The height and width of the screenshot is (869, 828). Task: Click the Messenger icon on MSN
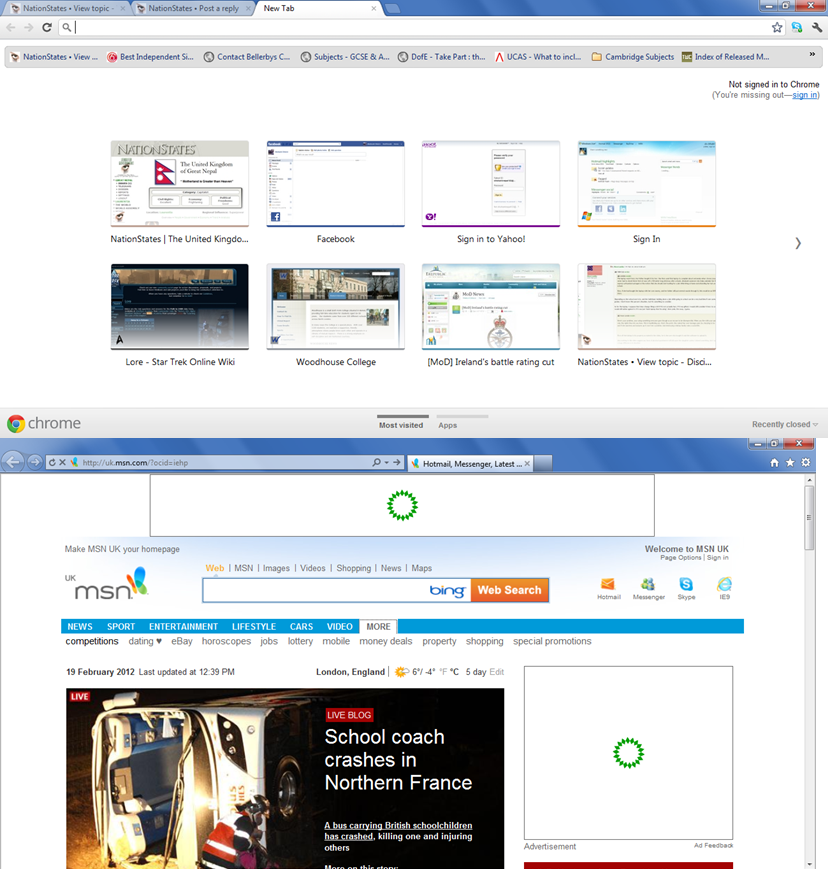[x=648, y=588]
